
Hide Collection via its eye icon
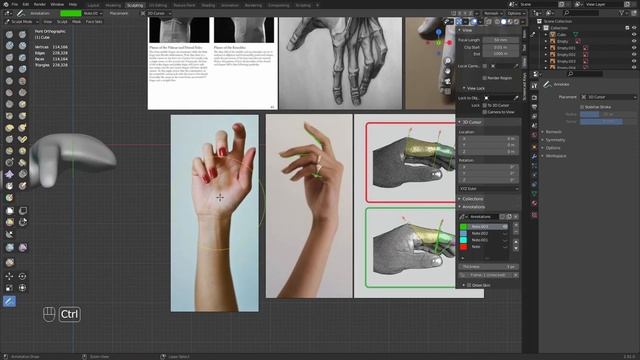634,28
